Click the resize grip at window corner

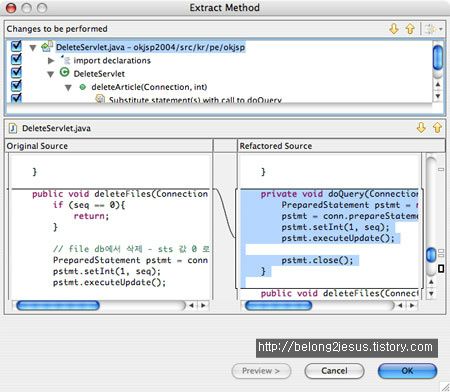point(445,387)
